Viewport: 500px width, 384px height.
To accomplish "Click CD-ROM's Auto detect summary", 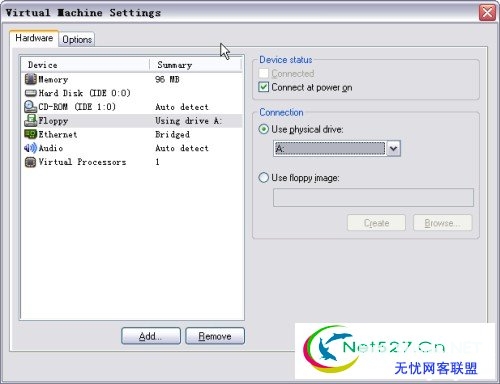I will [x=182, y=107].
